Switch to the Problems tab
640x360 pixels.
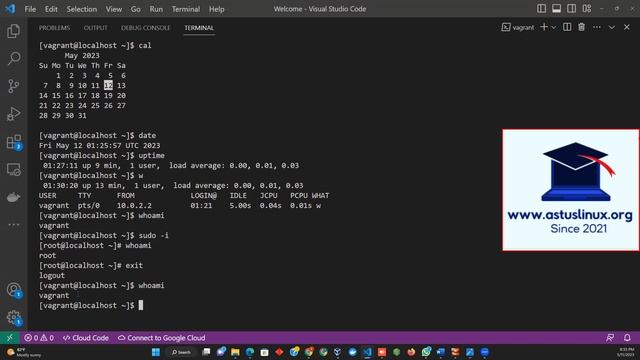(54, 28)
